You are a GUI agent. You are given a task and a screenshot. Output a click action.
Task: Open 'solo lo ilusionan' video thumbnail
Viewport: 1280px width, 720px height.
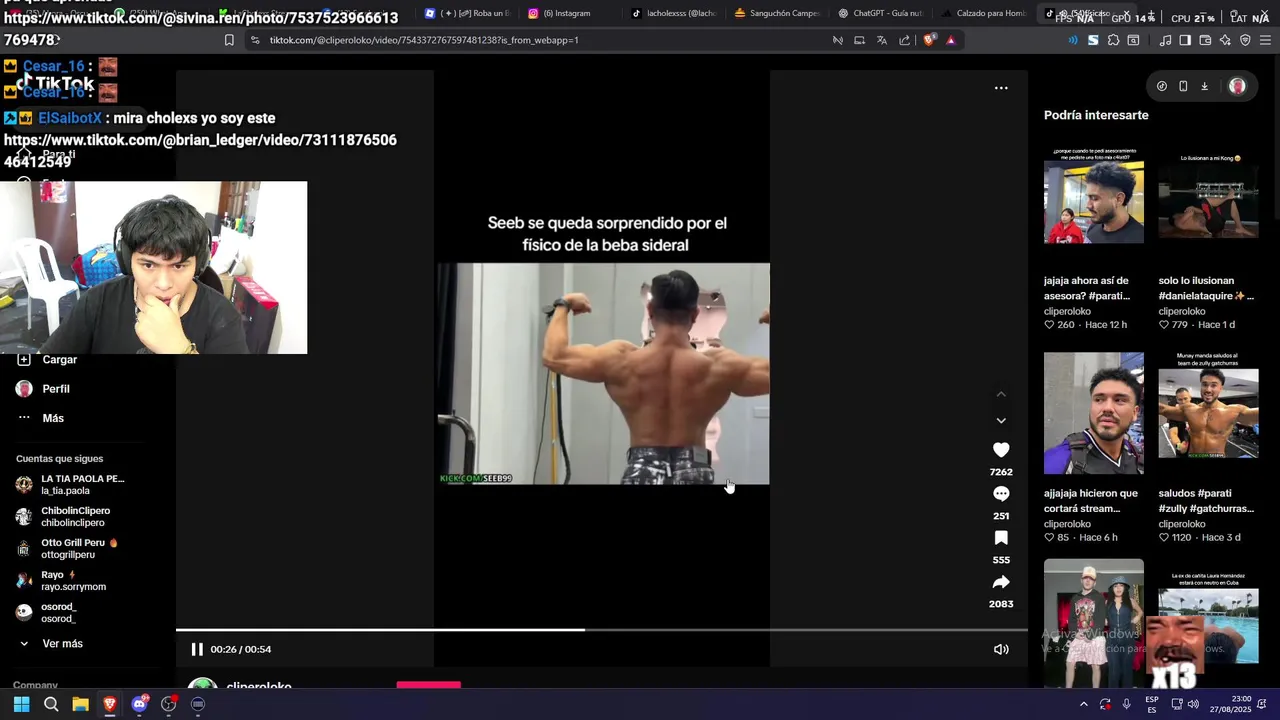(x=1208, y=198)
